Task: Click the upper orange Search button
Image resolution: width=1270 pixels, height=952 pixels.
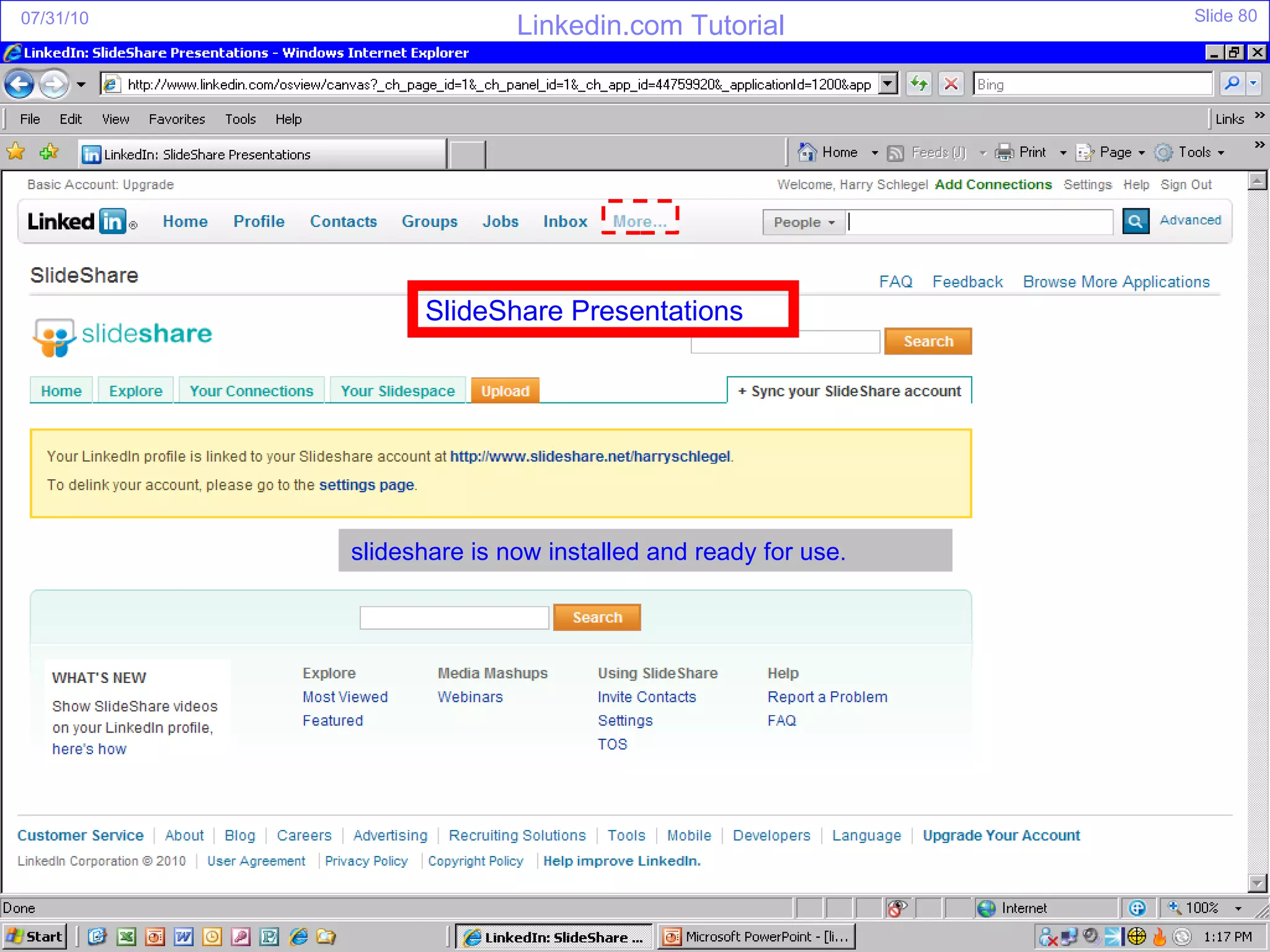Action: [x=928, y=341]
